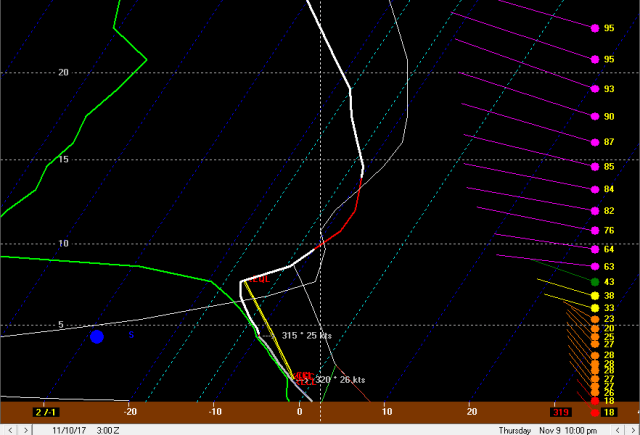
Task: Click the left arrow beside the 11/10/17 date
Action: [7, 429]
